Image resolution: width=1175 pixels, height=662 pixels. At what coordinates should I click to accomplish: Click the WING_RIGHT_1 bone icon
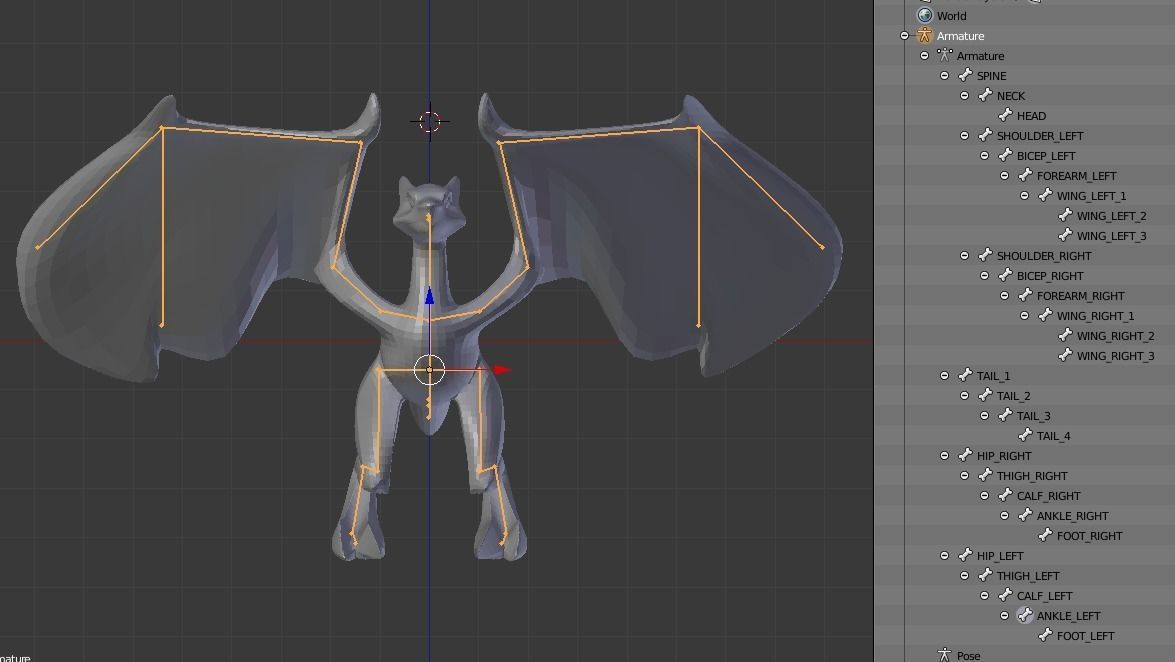tap(1045, 316)
